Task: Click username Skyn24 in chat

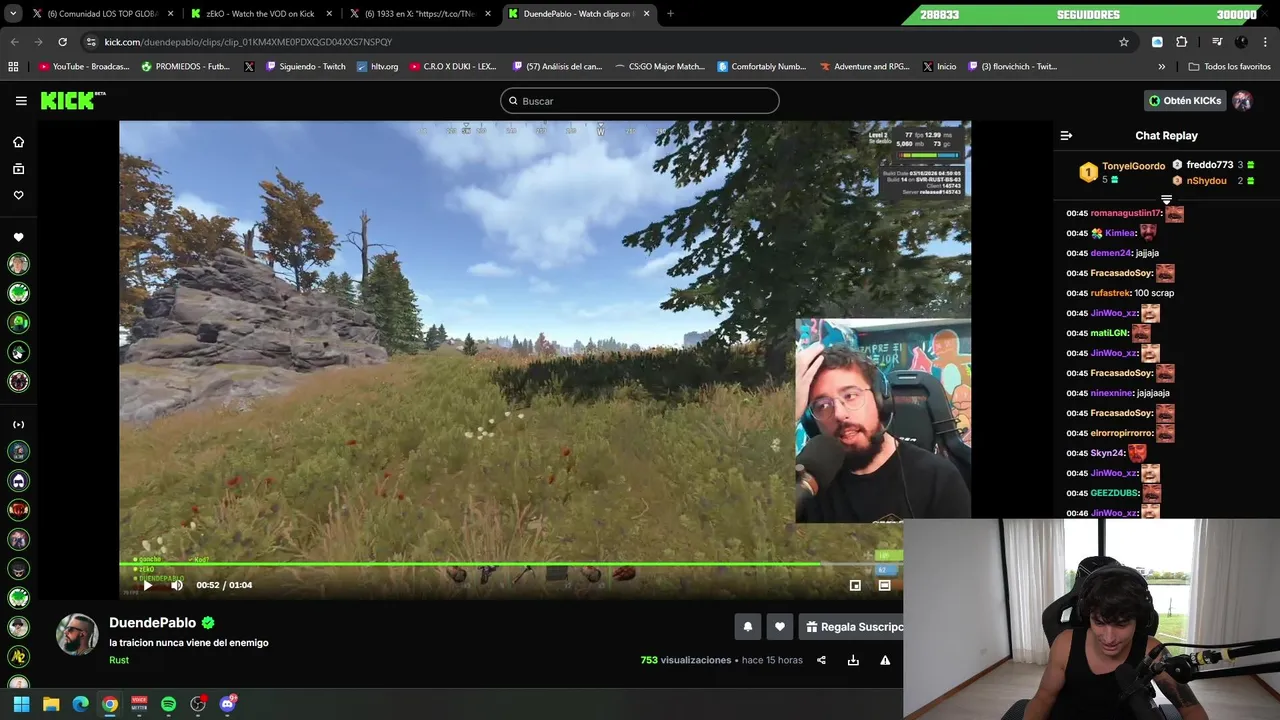Action: tap(1107, 453)
